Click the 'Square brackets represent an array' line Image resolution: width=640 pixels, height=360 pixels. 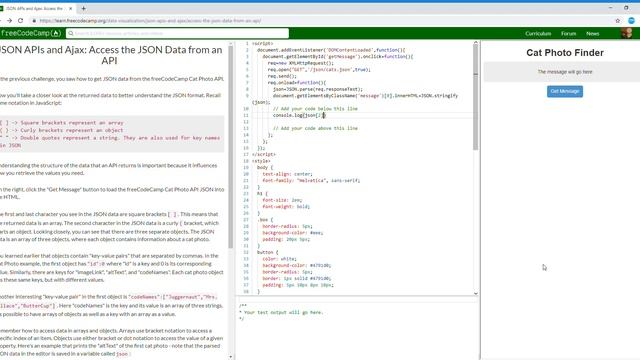pos(62,123)
